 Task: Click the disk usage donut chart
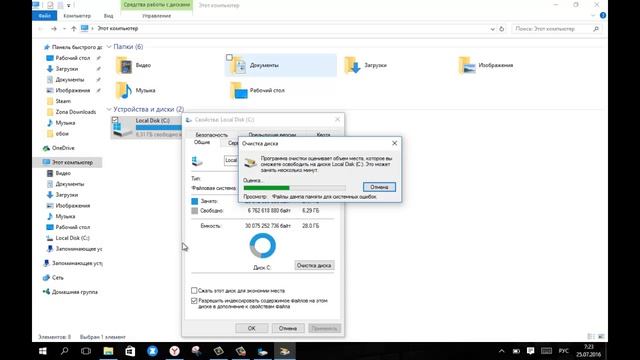[262, 246]
